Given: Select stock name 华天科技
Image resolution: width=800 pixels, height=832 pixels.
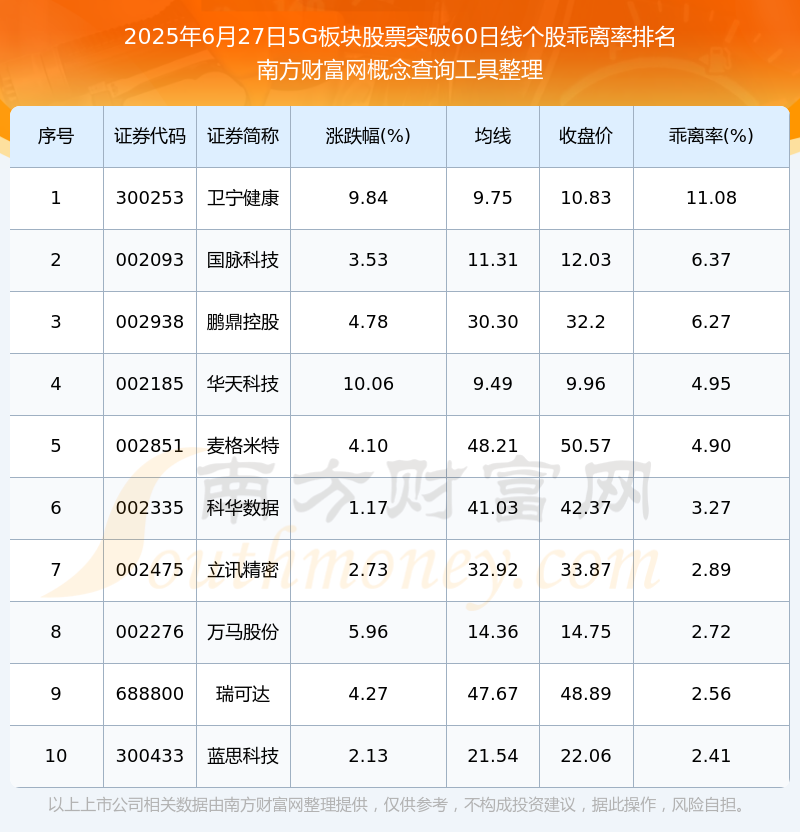Looking at the screenshot, I should [x=243, y=384].
